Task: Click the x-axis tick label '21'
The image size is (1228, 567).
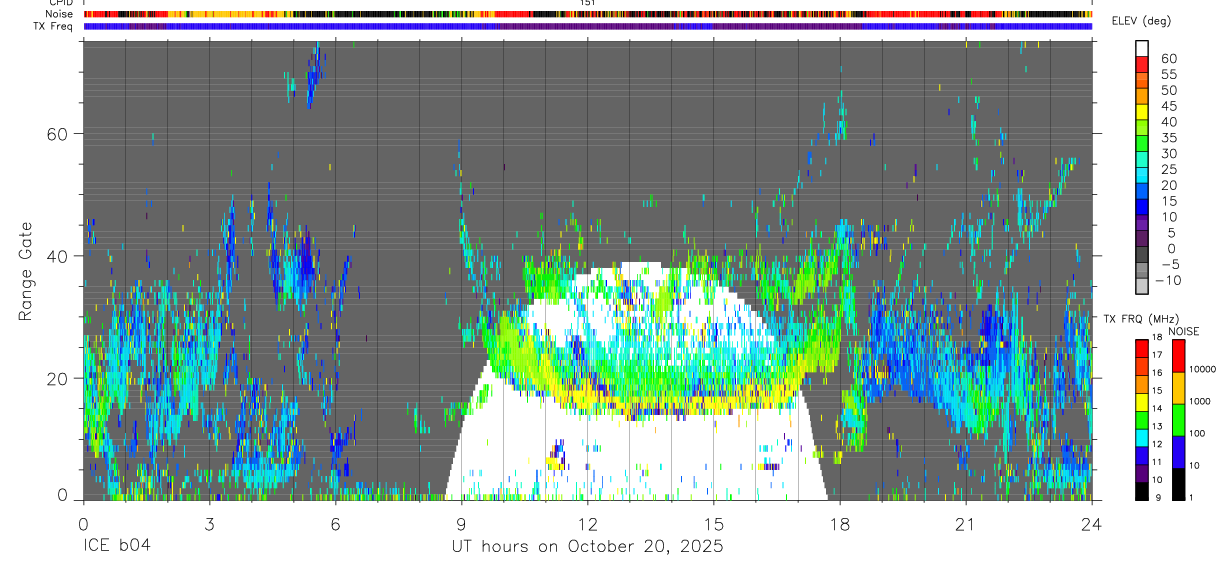Action: [x=965, y=523]
